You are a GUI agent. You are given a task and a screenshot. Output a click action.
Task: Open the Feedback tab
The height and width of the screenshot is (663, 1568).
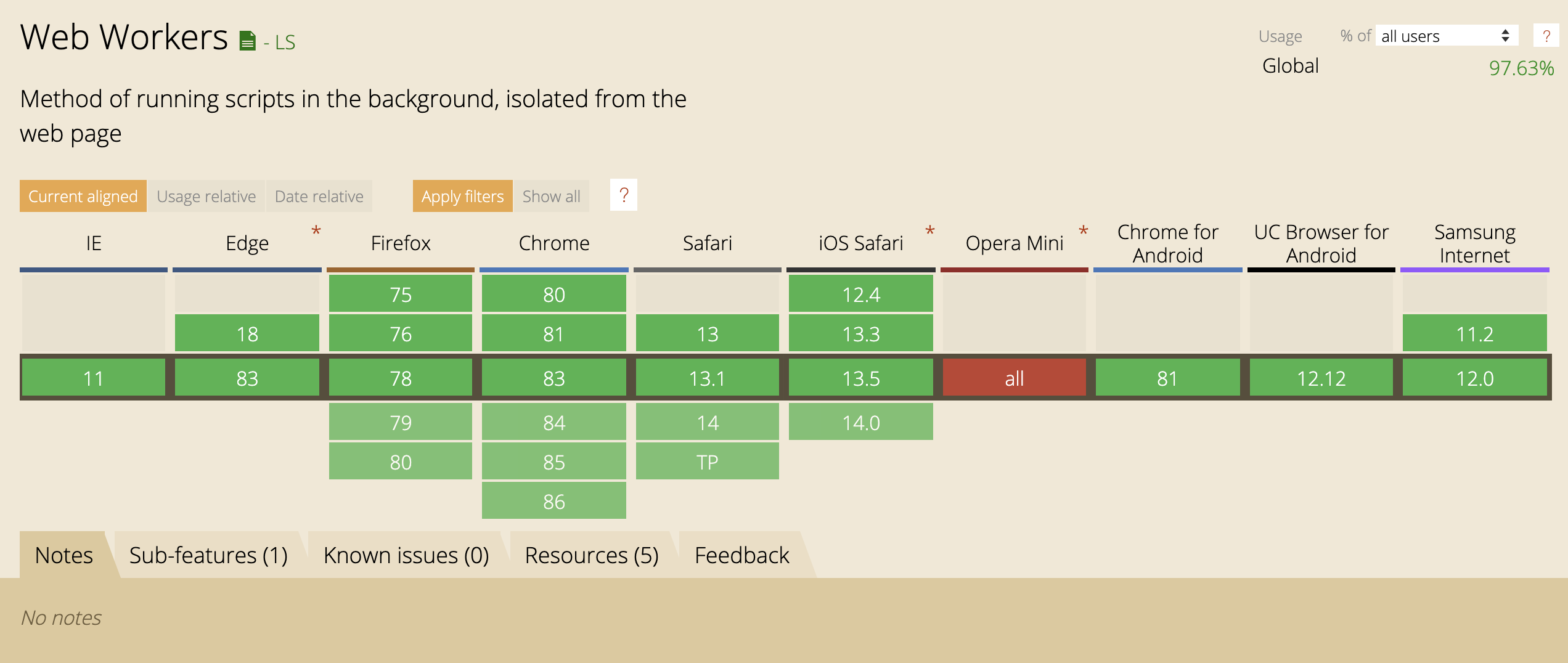point(741,555)
